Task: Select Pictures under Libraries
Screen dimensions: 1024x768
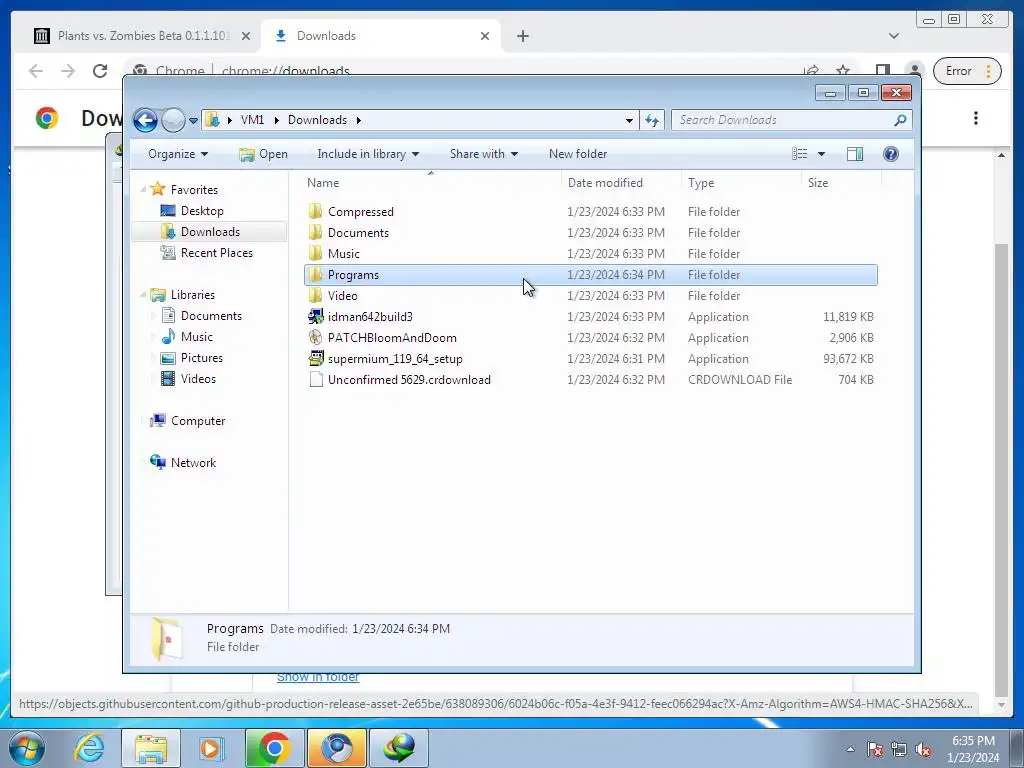Action: click(201, 358)
